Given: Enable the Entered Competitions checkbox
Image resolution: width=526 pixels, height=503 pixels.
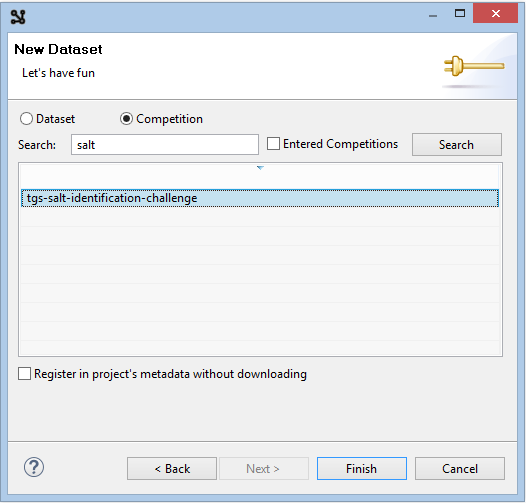Looking at the screenshot, I should (x=273, y=144).
